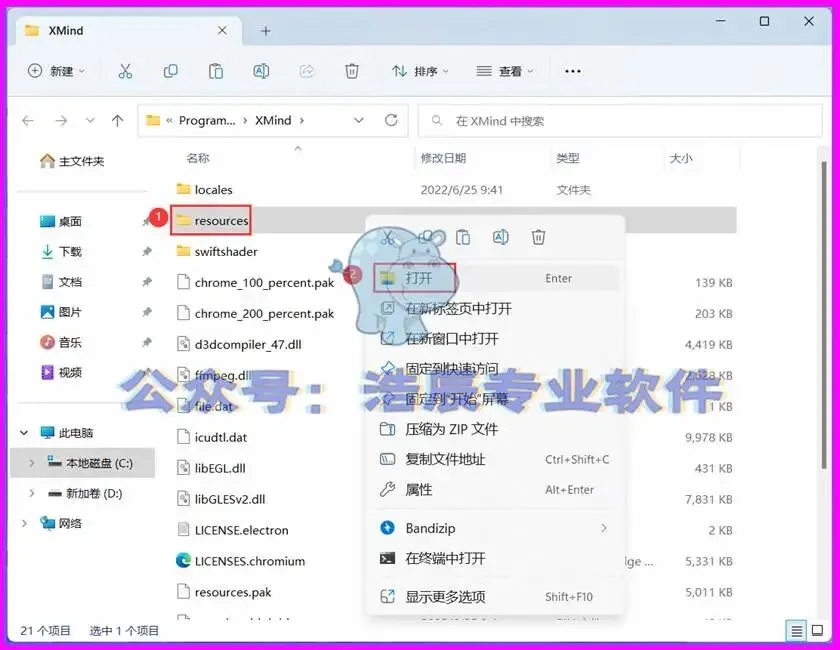The image size is (840, 650).
Task: Click the context menu Copy icon
Action: click(426, 237)
